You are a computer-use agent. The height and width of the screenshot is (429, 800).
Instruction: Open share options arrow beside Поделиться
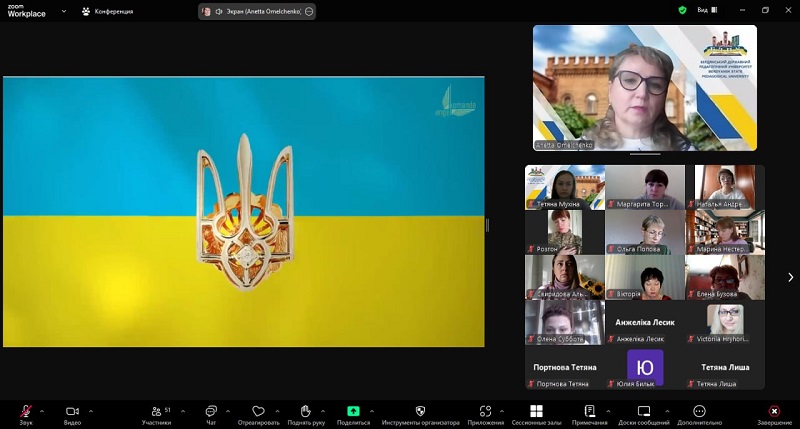point(371,411)
